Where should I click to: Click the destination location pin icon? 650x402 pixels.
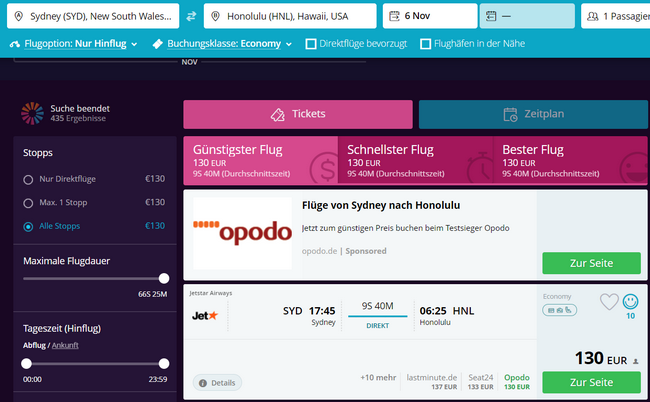[x=215, y=16]
